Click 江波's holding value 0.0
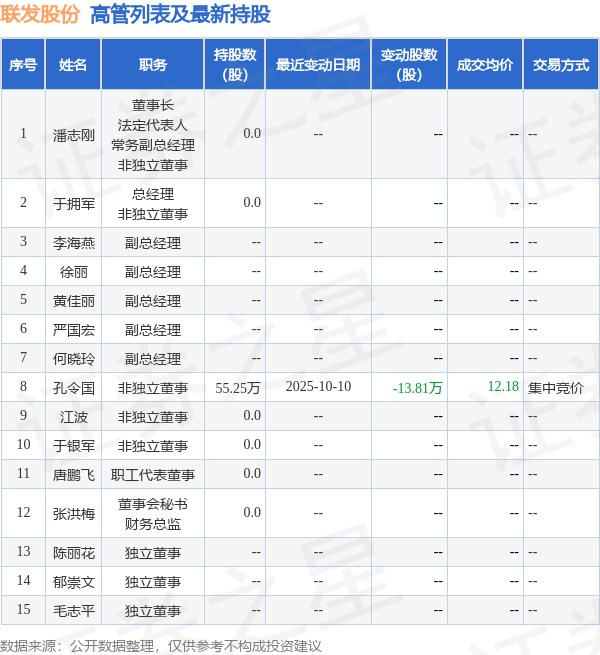 pos(252,415)
